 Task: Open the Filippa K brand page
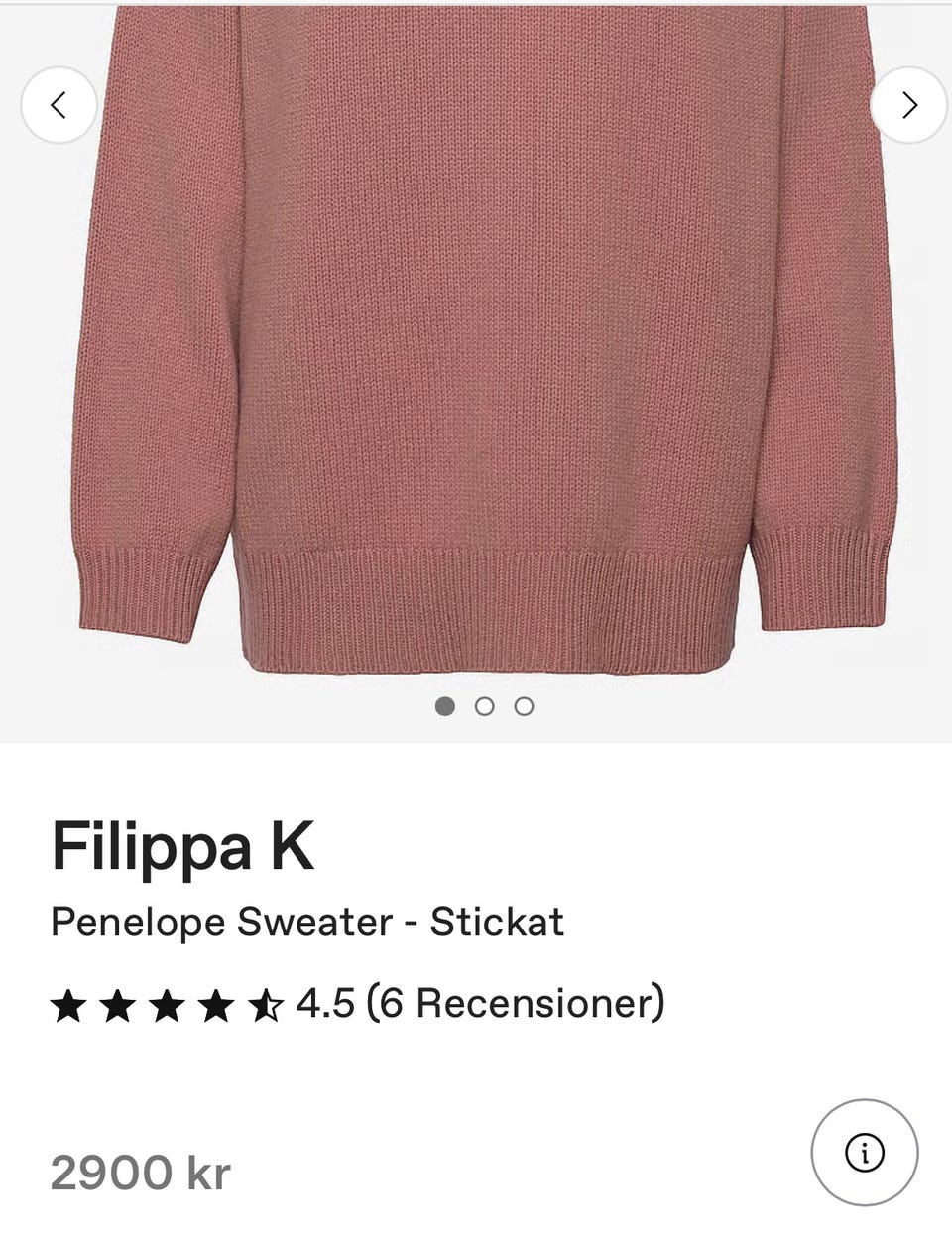tap(182, 846)
